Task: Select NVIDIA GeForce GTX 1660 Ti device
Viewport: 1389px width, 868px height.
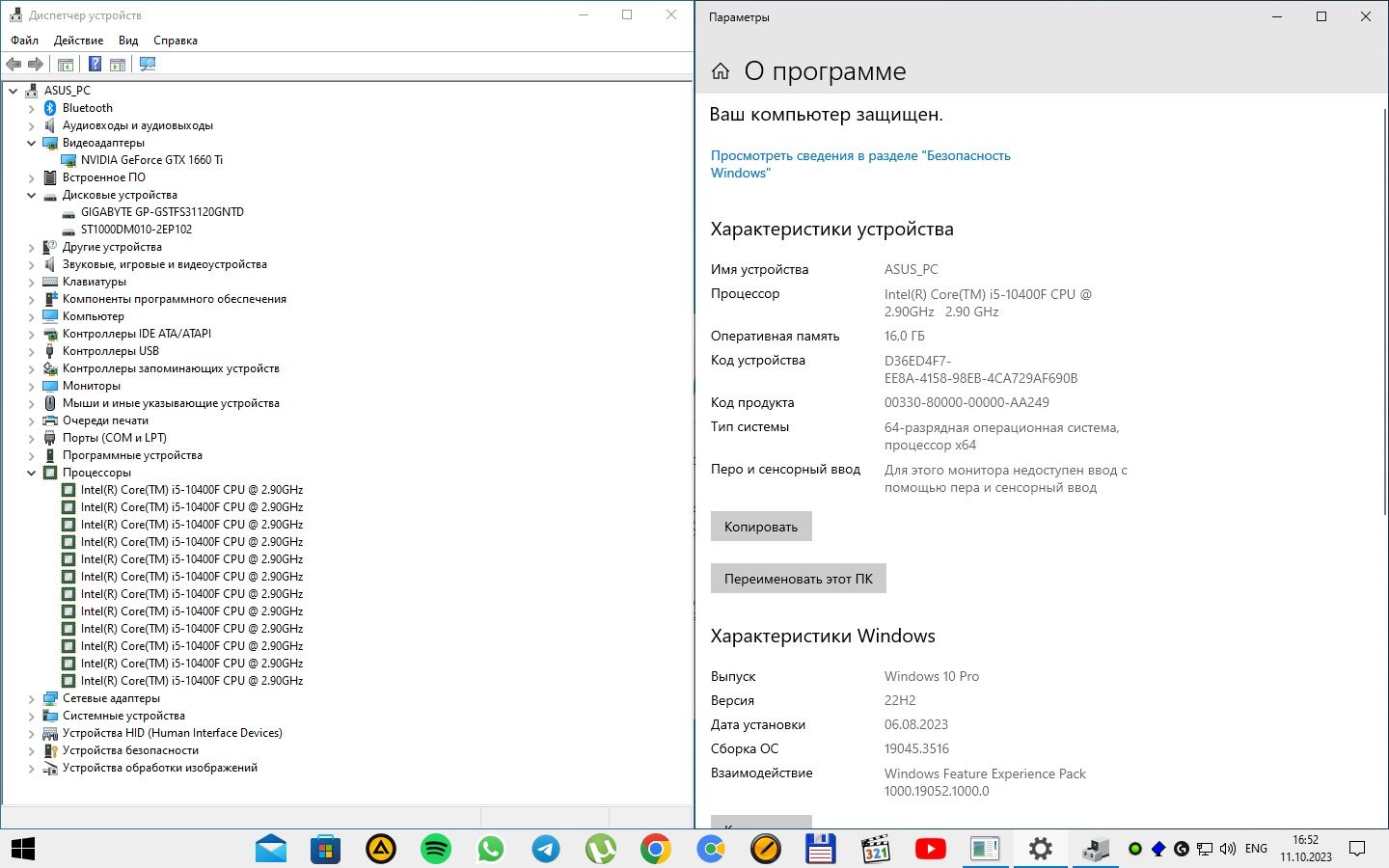Action: click(151, 160)
